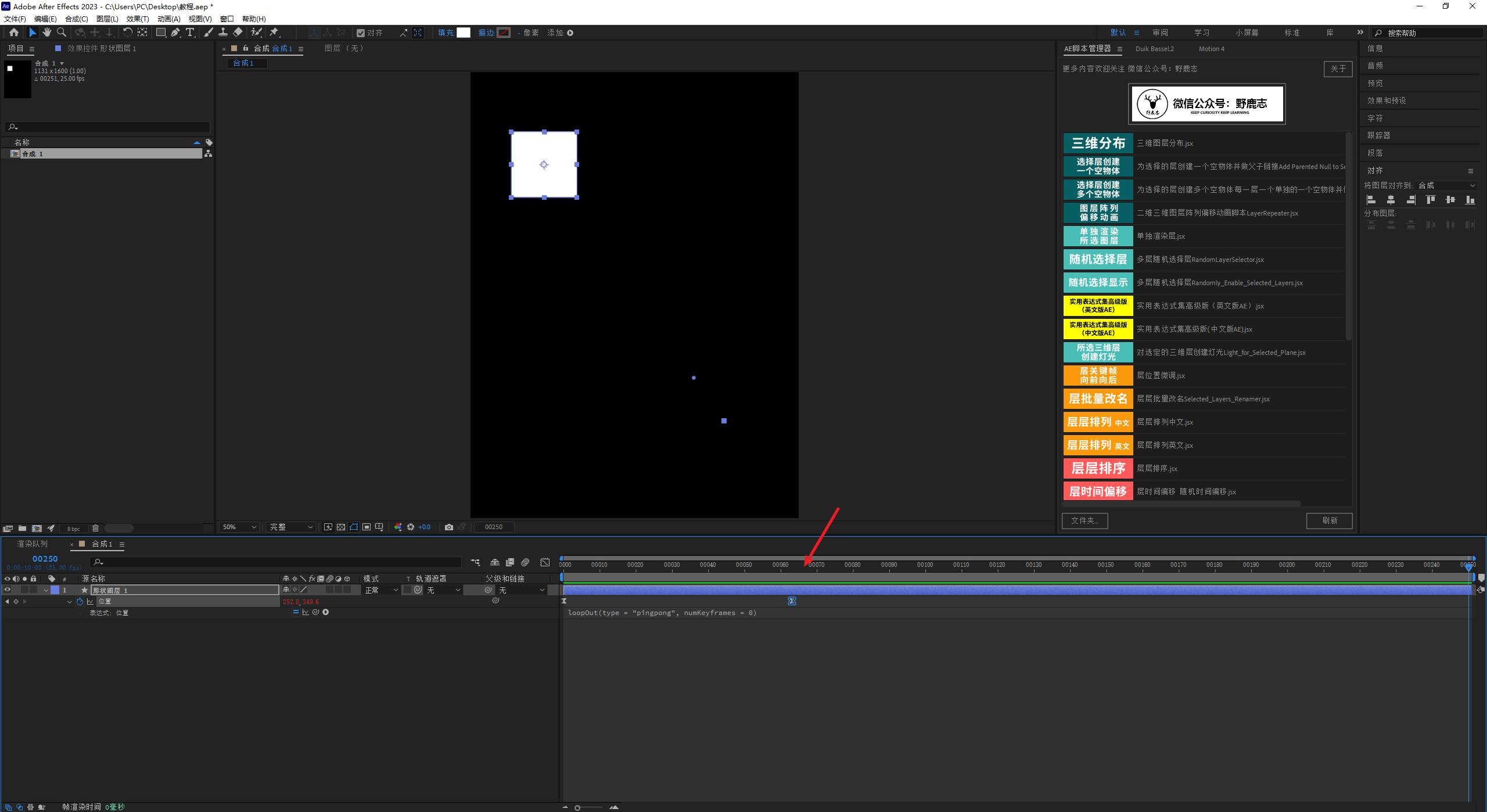Open the 50% magnification dropdown
The width and height of the screenshot is (1487, 812).
239,527
